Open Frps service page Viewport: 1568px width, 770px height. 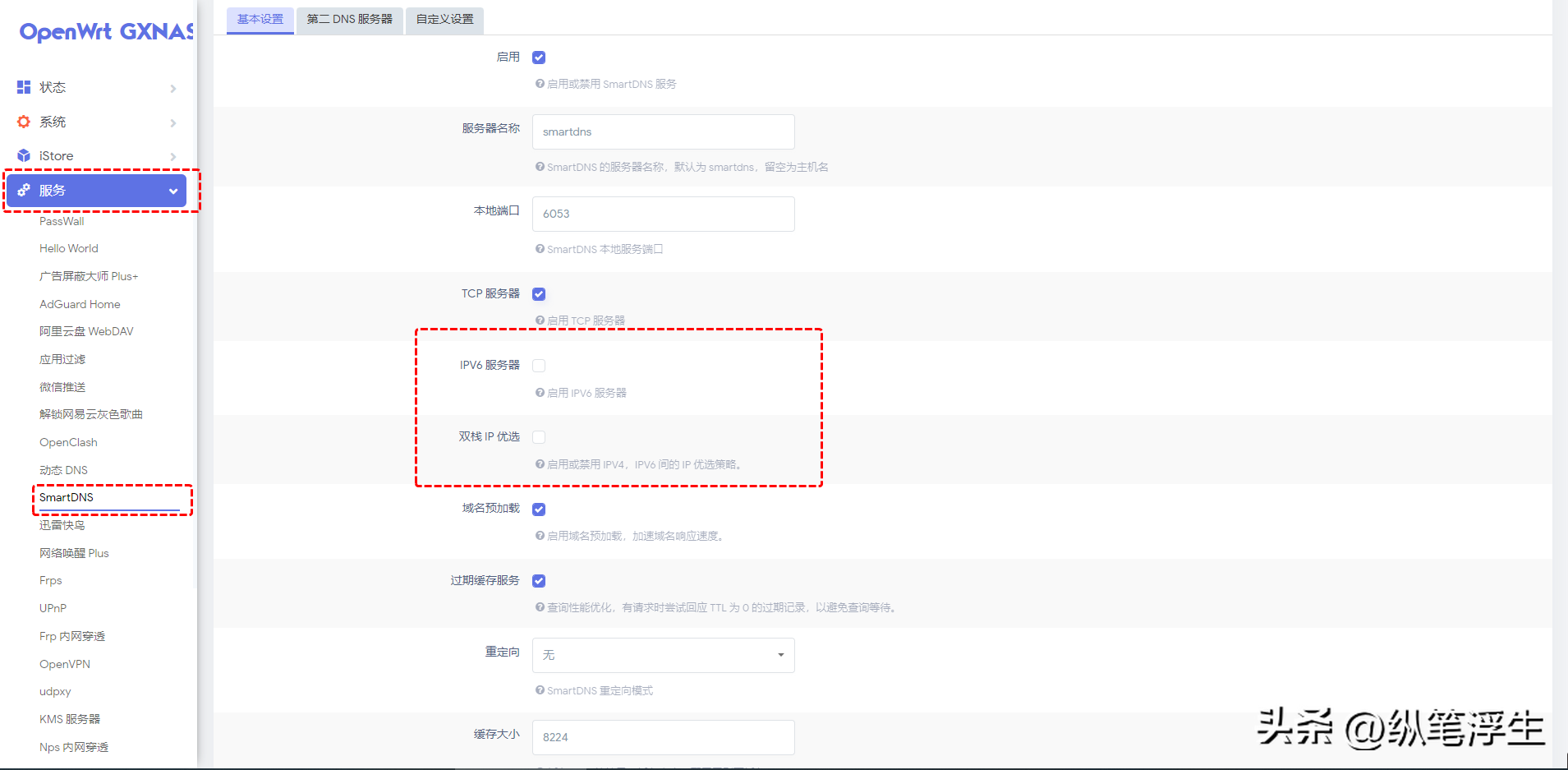click(x=51, y=580)
